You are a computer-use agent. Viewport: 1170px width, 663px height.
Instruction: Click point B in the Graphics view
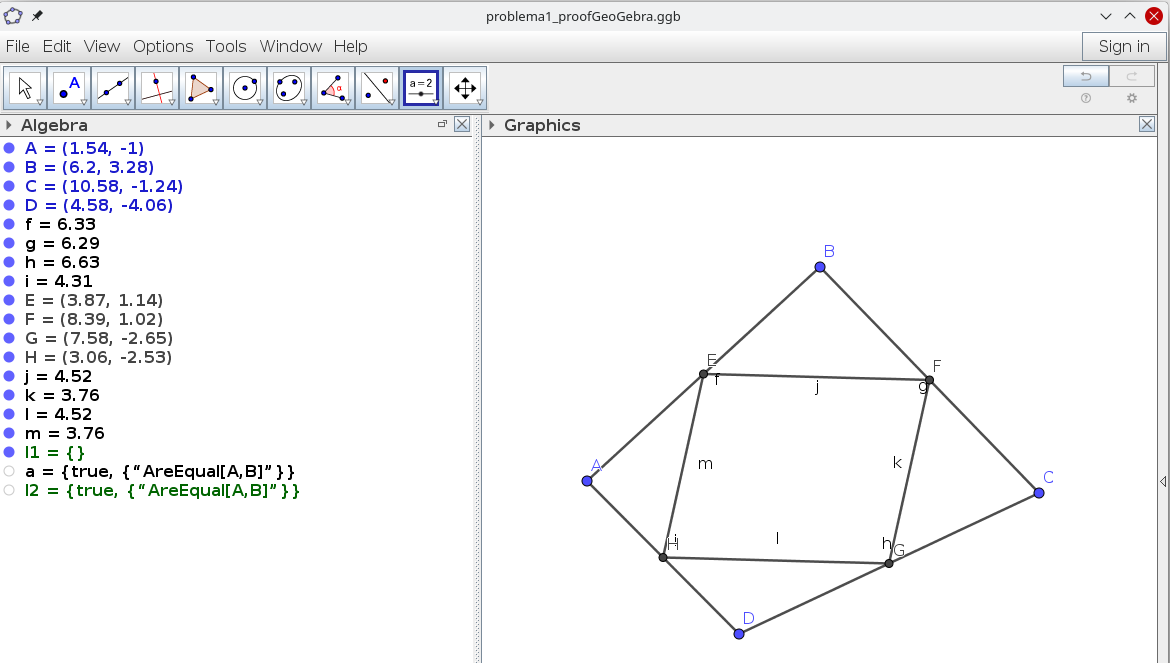click(820, 267)
